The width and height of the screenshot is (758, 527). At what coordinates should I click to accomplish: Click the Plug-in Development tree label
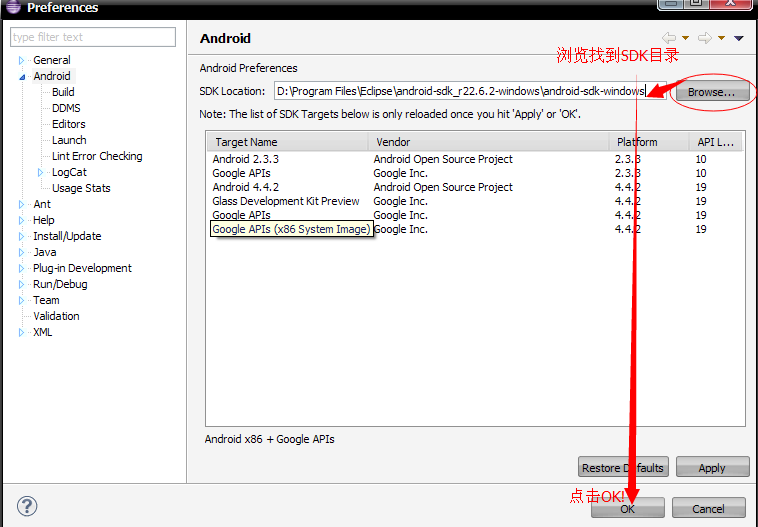point(82,268)
